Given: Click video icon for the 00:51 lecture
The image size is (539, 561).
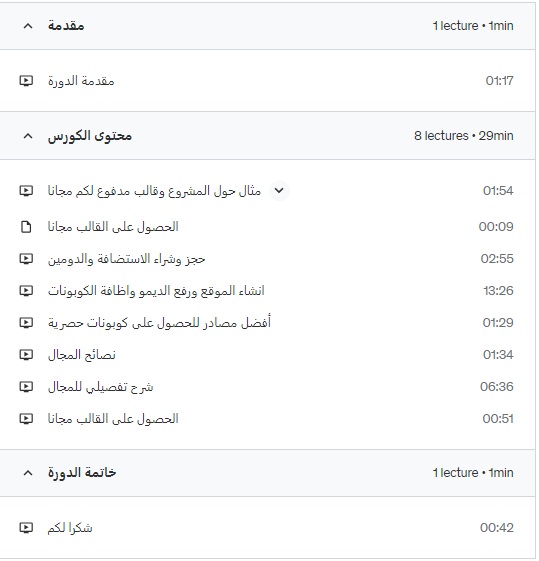Looking at the screenshot, I should pyautogui.click(x=26, y=419).
